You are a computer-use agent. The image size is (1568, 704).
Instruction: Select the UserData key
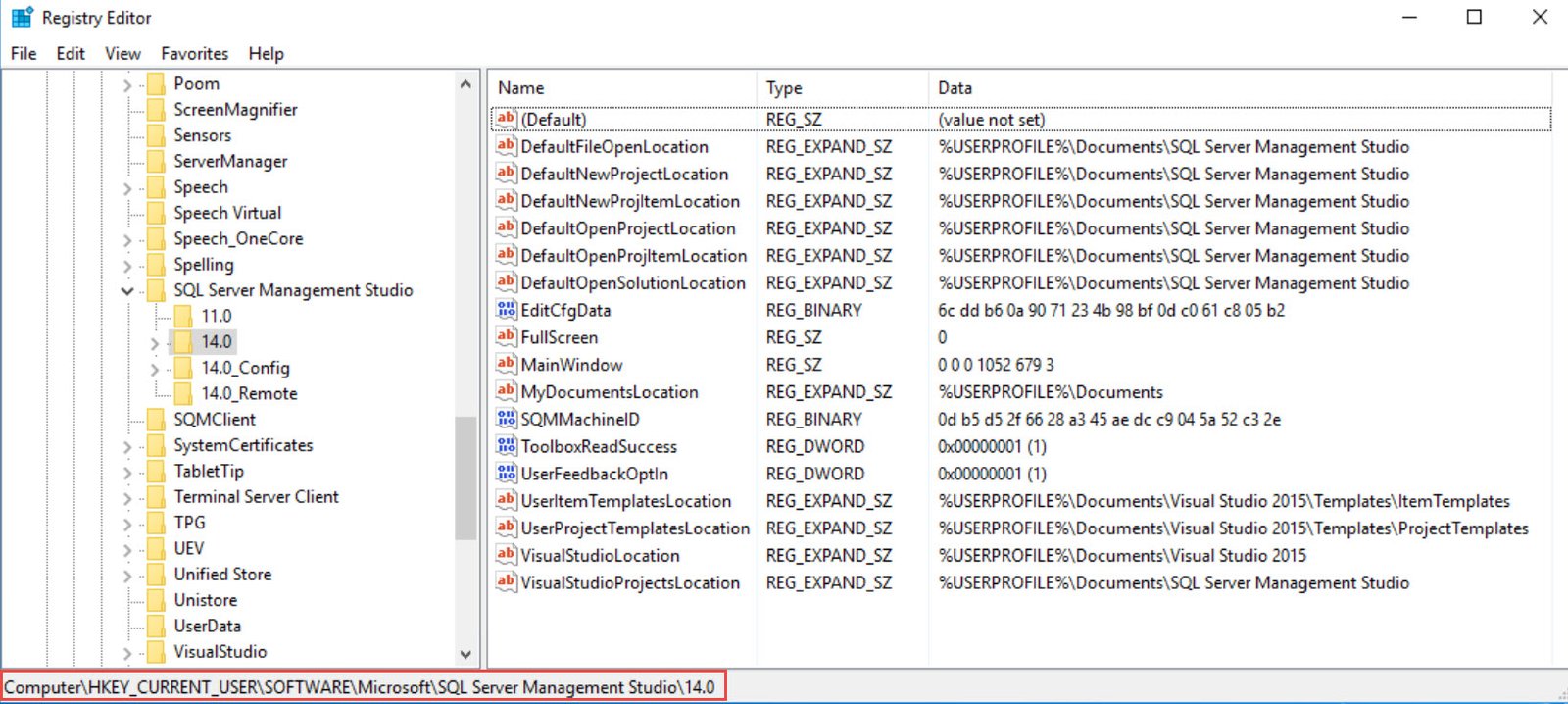207,626
